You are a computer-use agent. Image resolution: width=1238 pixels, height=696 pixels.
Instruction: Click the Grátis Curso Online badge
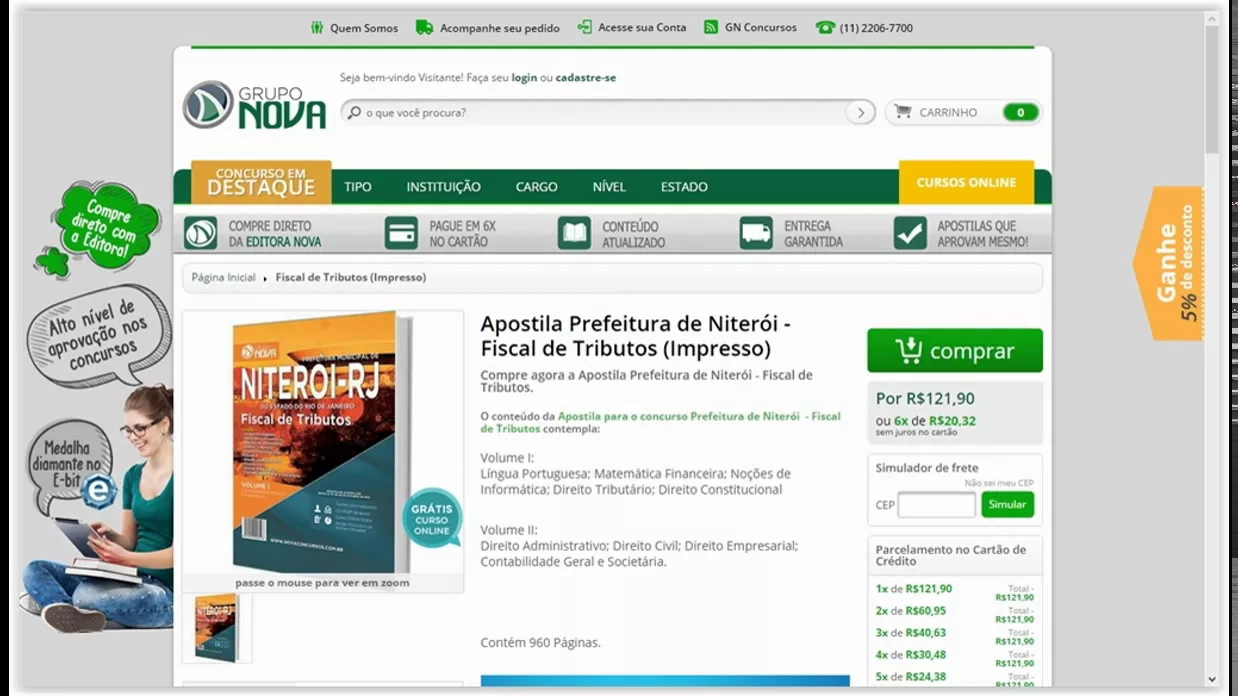point(432,518)
